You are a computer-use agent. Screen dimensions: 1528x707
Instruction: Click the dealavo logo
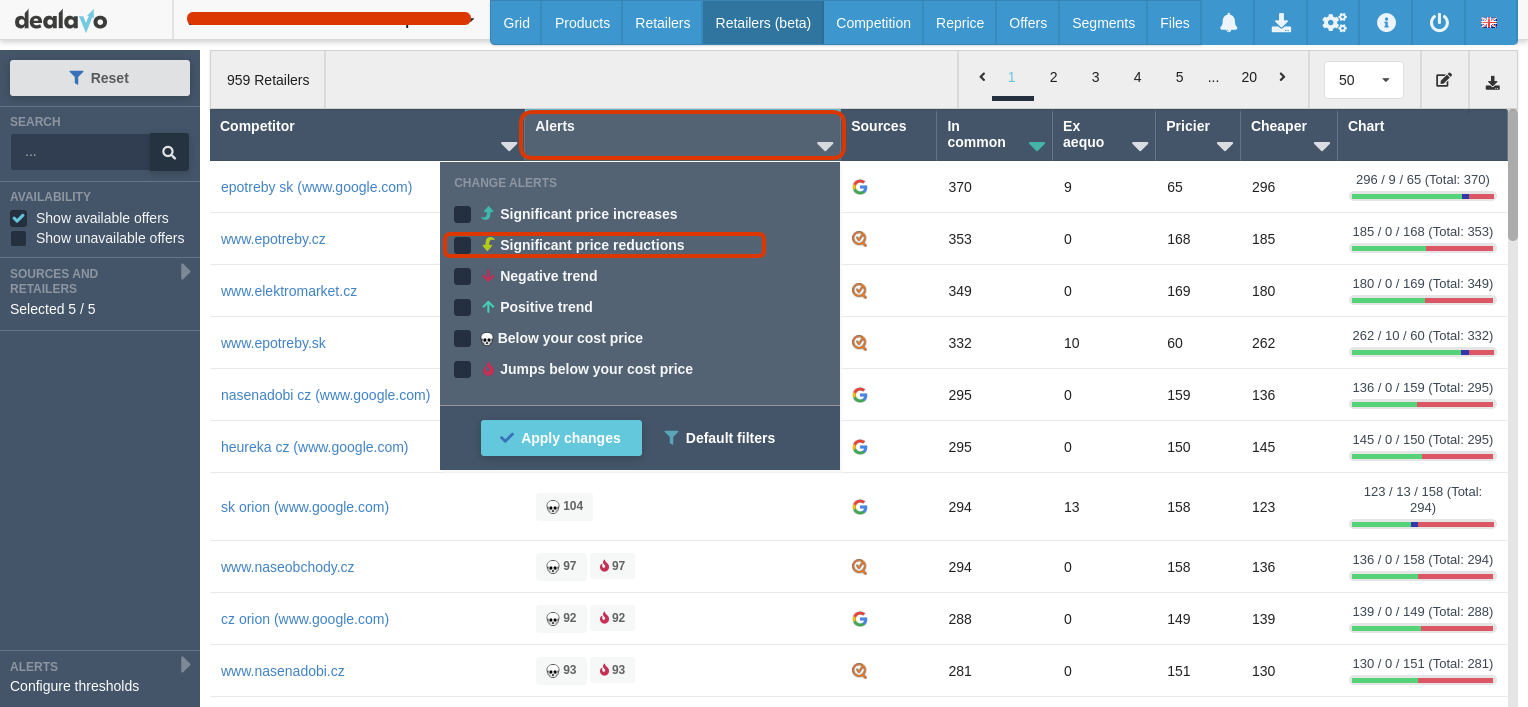pyautogui.click(x=61, y=21)
